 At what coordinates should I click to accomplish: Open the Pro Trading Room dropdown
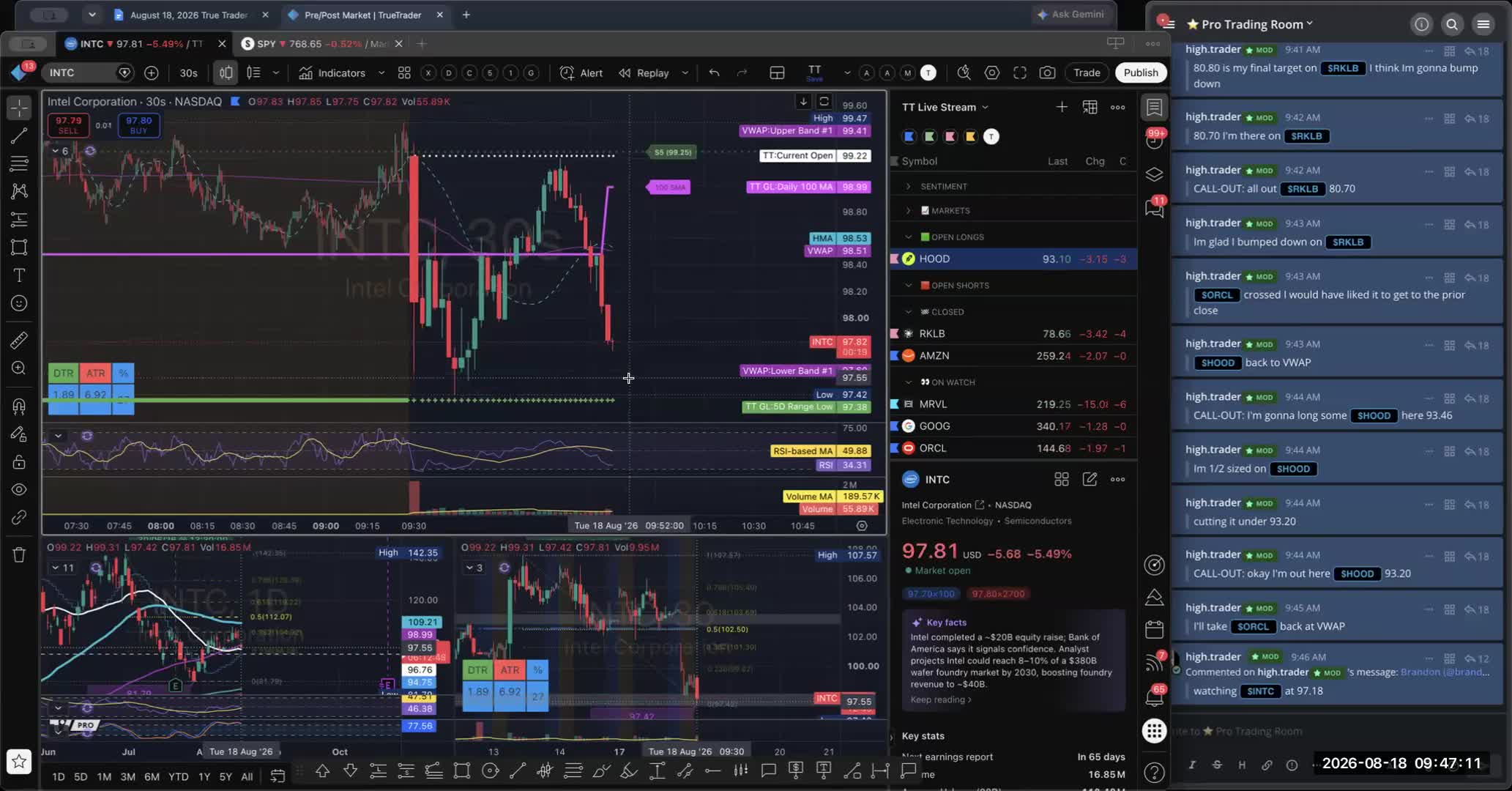(1250, 24)
